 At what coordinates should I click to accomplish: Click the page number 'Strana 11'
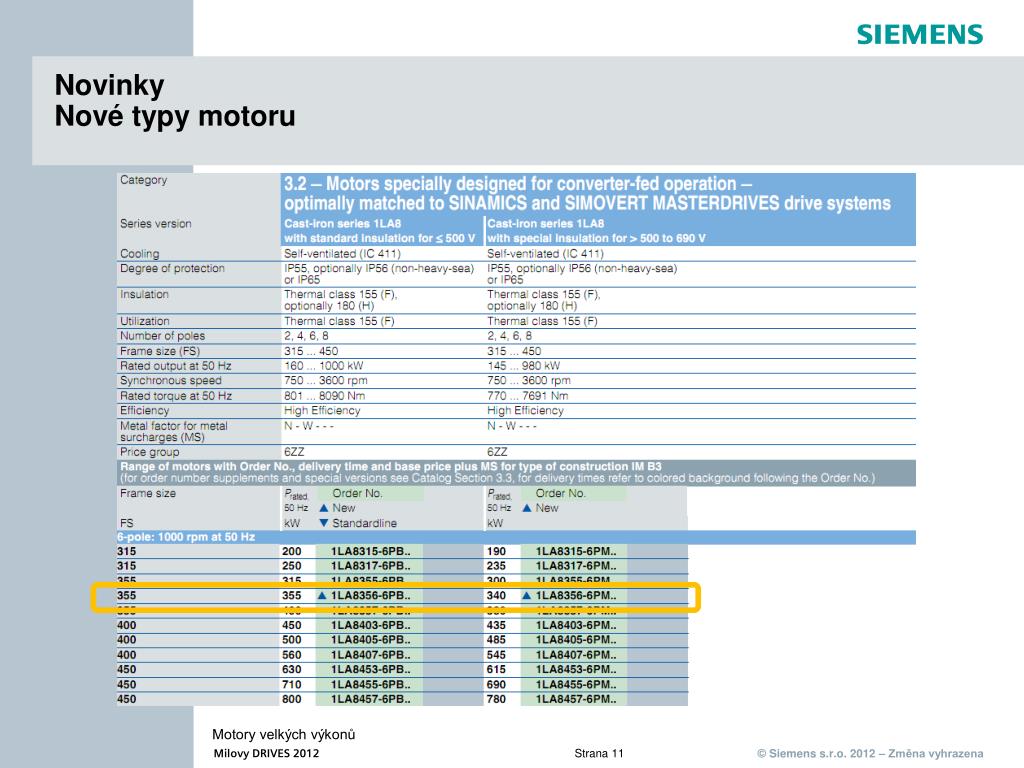click(599, 753)
